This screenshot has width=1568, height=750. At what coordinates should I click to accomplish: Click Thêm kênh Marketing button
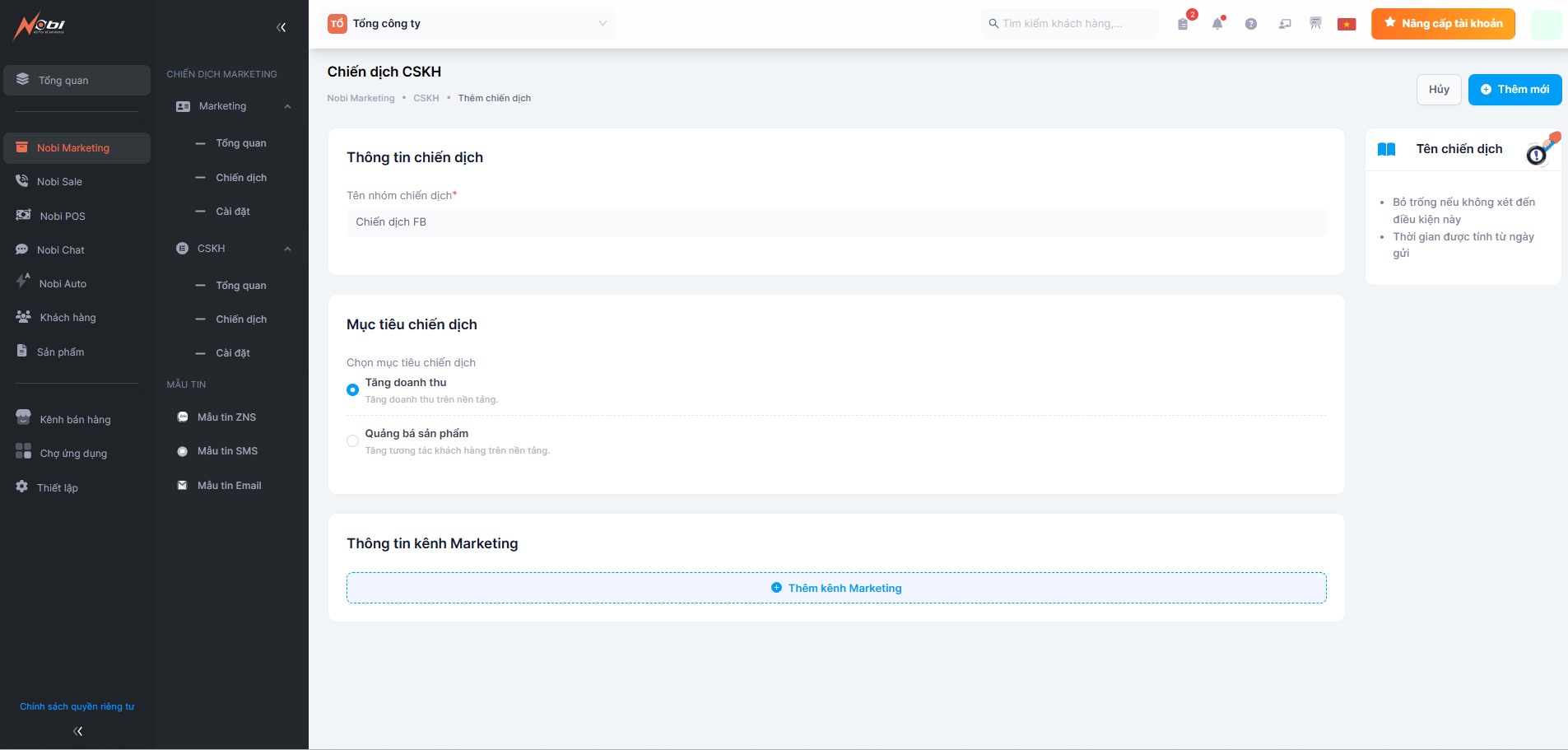point(836,588)
